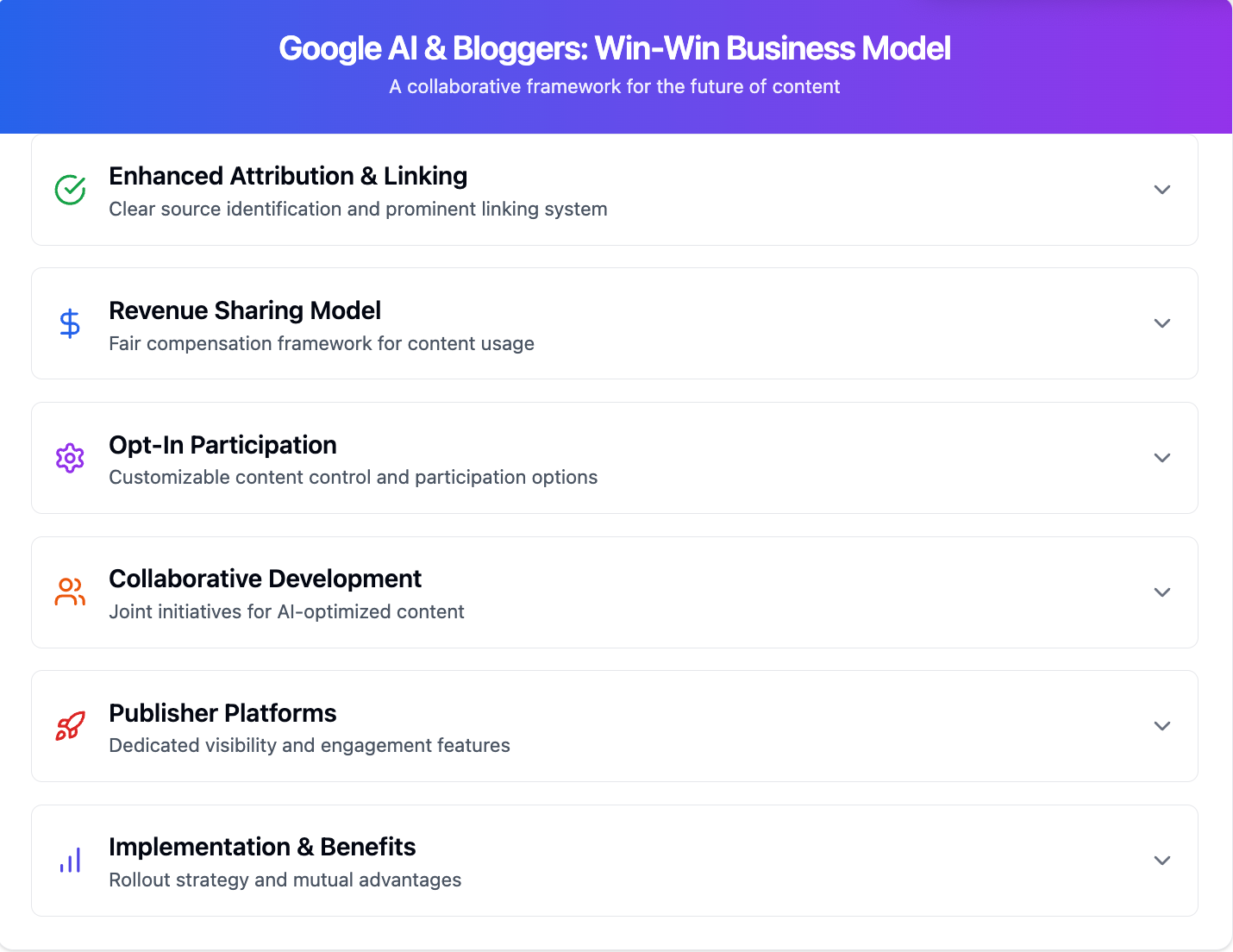This screenshot has height=952, width=1233.
Task: Expand Enhanced Attribution & Linking via its chevron
Action: pyautogui.click(x=1162, y=190)
